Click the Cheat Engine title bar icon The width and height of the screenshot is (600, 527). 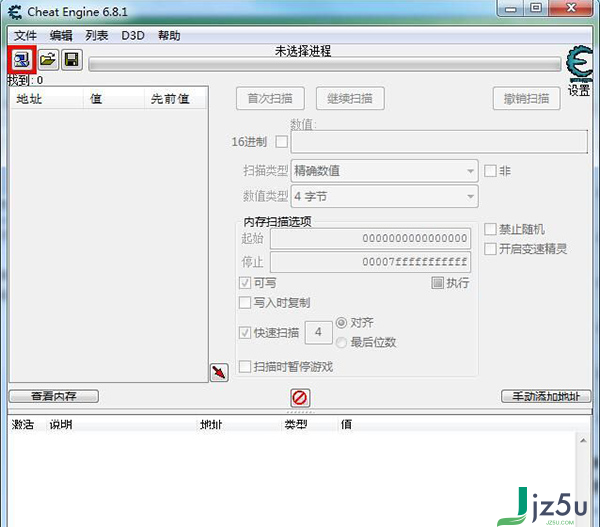[15, 12]
